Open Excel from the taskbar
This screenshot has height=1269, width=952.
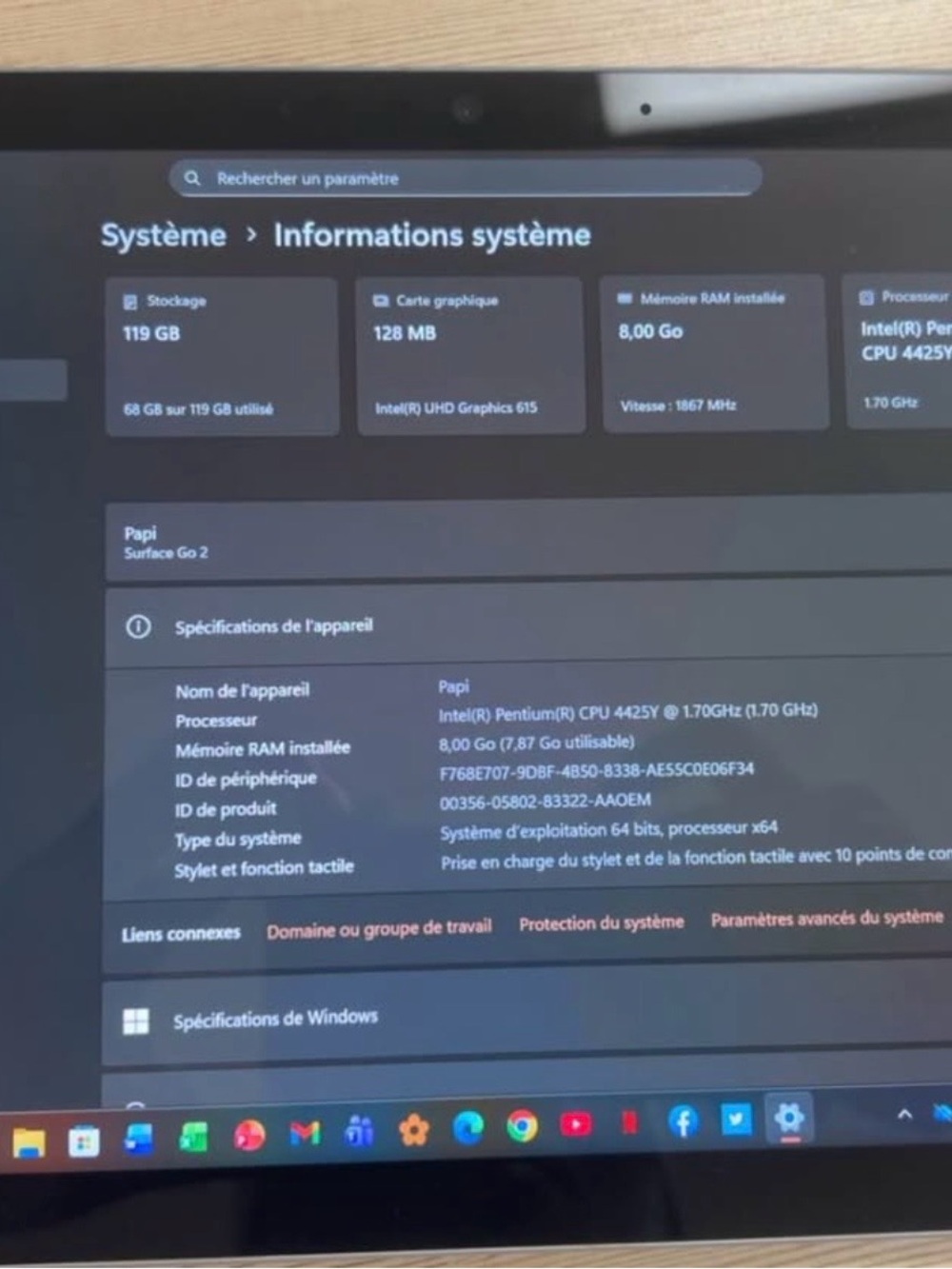tap(193, 1137)
